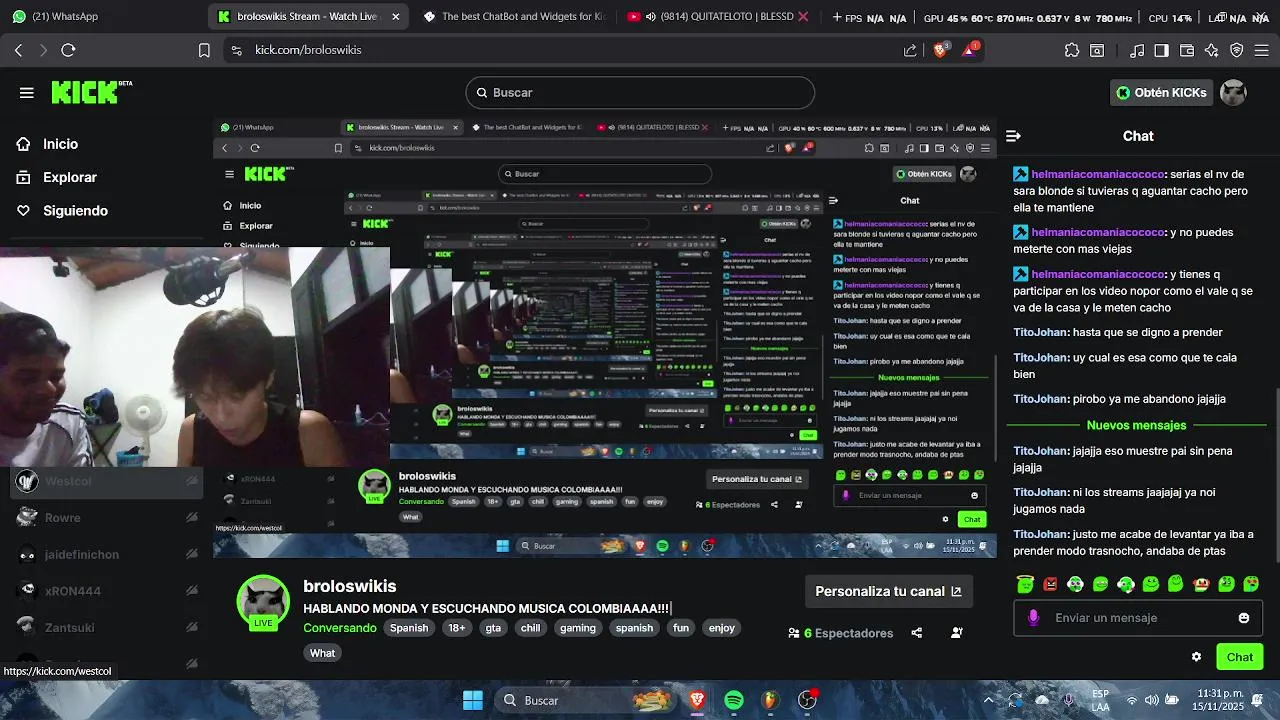Select the enjoy tag
This screenshot has height=720, width=1280.
pos(722,628)
